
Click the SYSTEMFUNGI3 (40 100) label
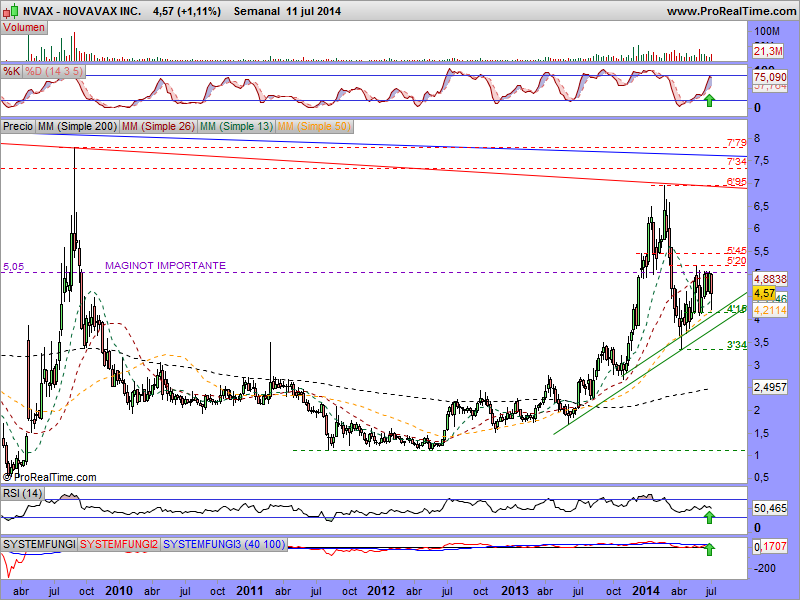tap(224, 544)
